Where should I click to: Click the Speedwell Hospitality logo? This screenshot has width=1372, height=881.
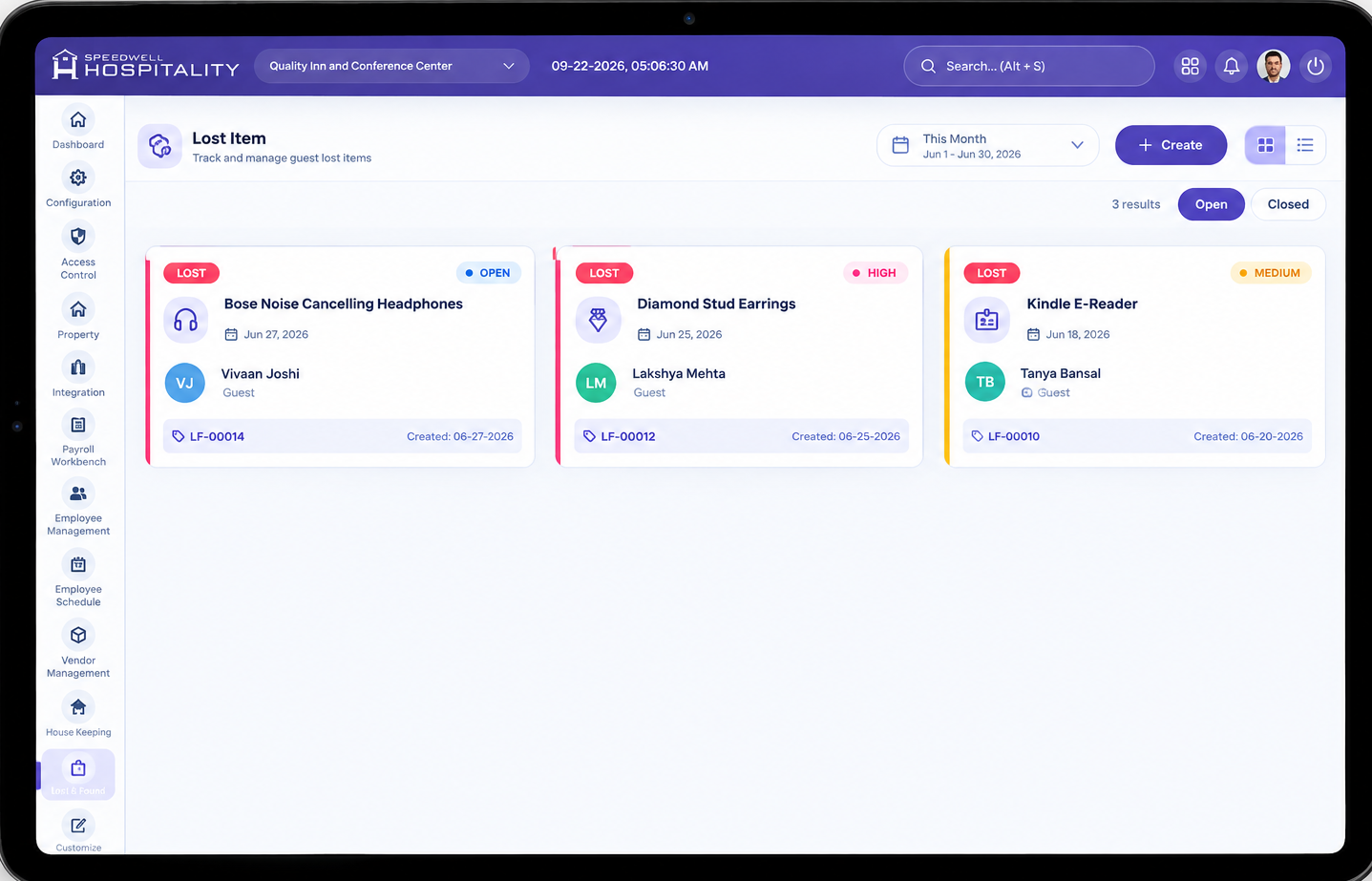[x=145, y=65]
